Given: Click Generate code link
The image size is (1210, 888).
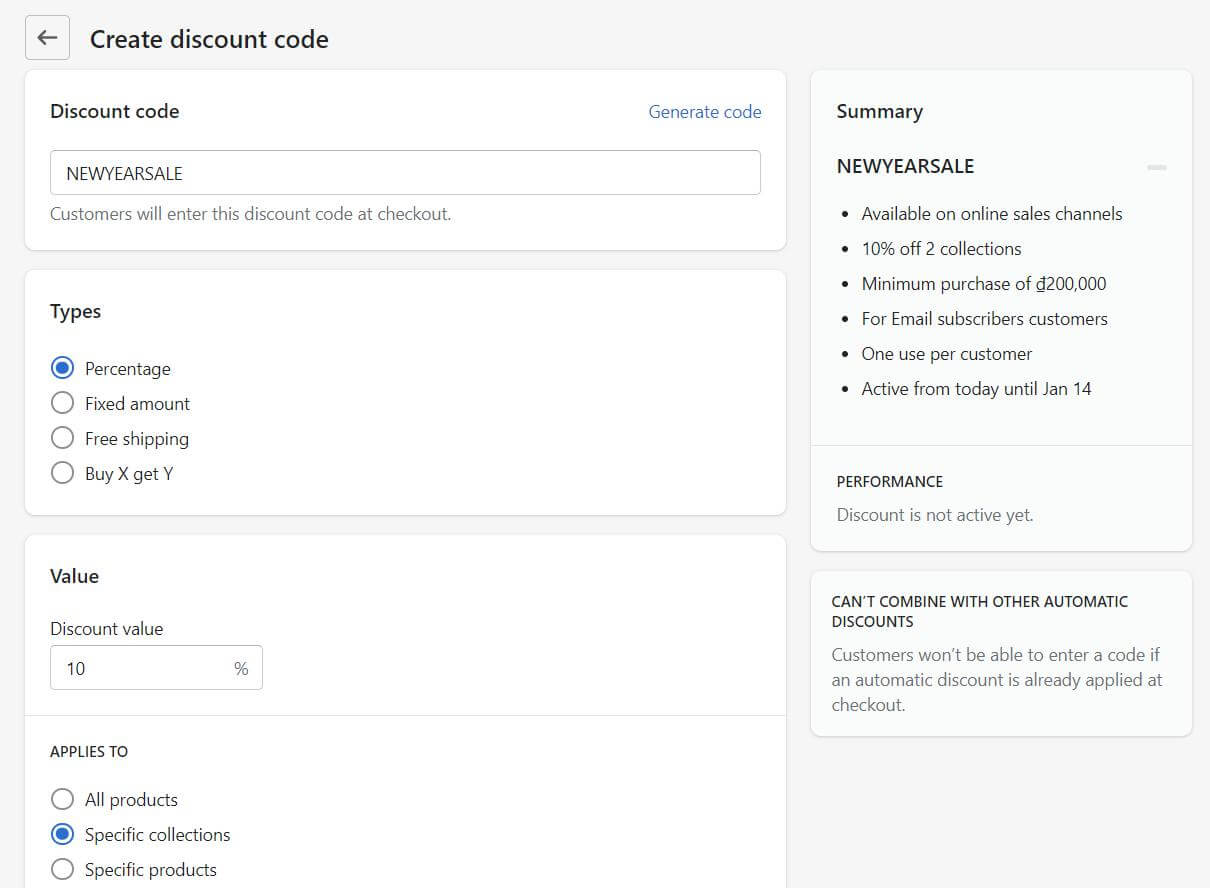Looking at the screenshot, I should click(x=705, y=112).
